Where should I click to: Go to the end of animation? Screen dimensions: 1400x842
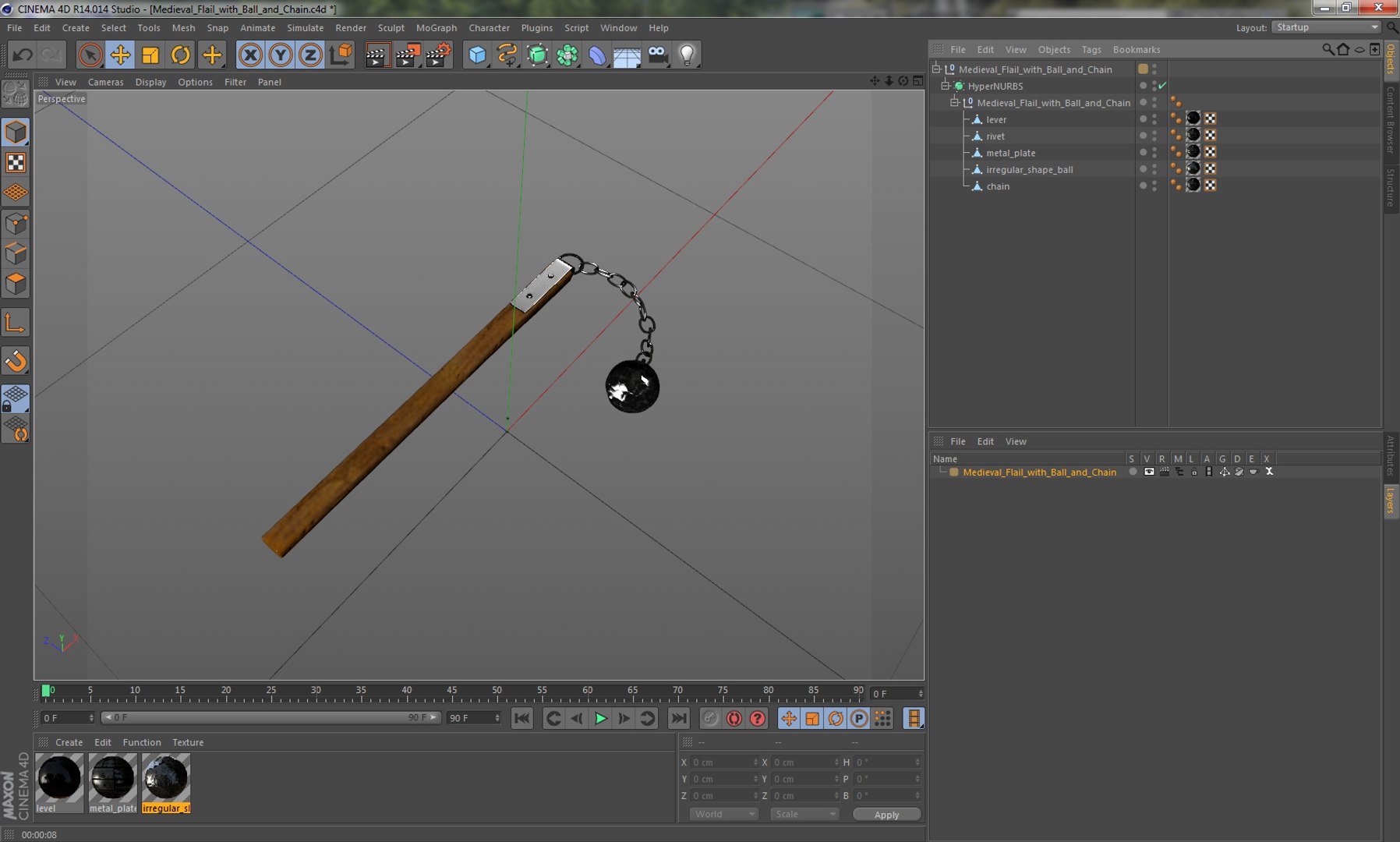[x=679, y=718]
